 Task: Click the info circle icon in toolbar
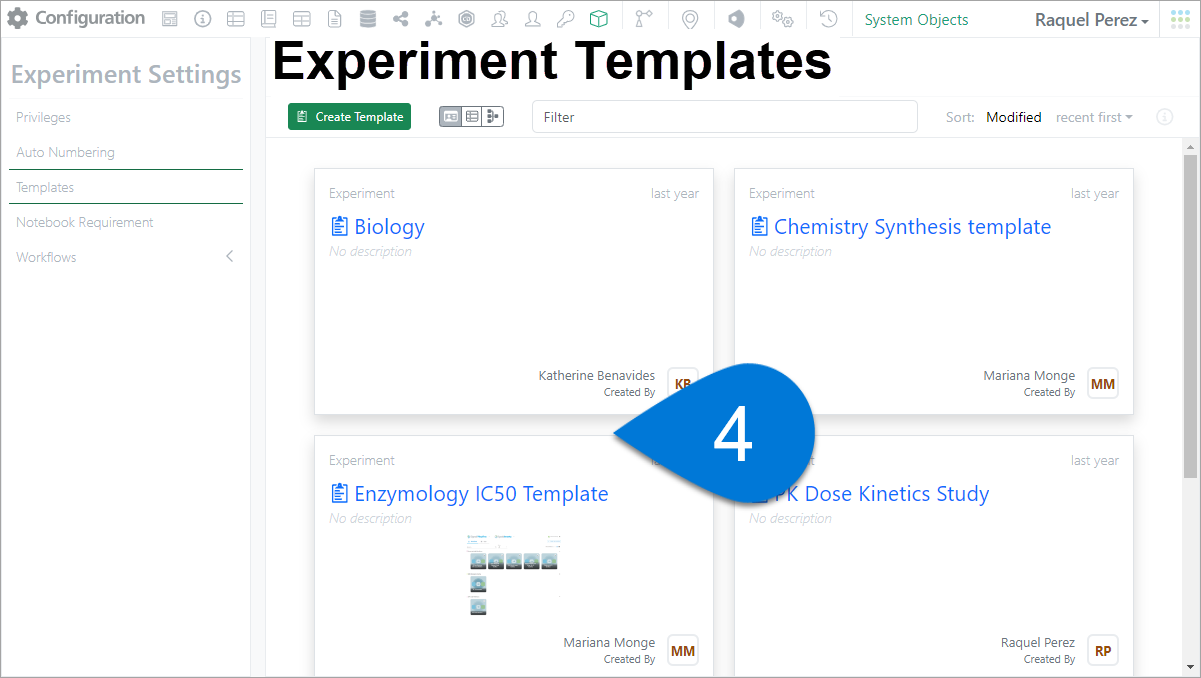pos(203,19)
